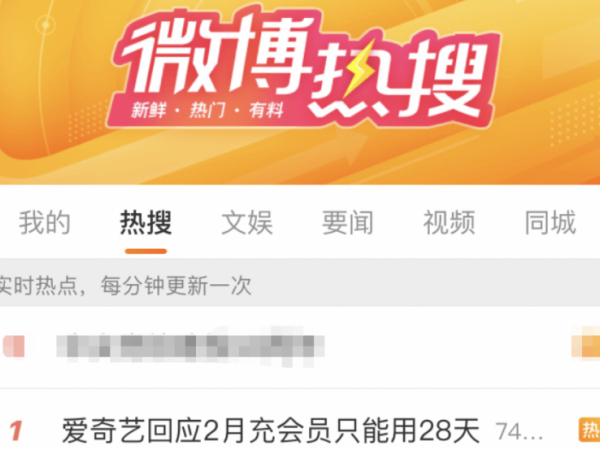The width and height of the screenshot is (600, 450).
Task: Click the 实时热点,每分钟更新一次 notice bar
Action: [x=300, y=285]
